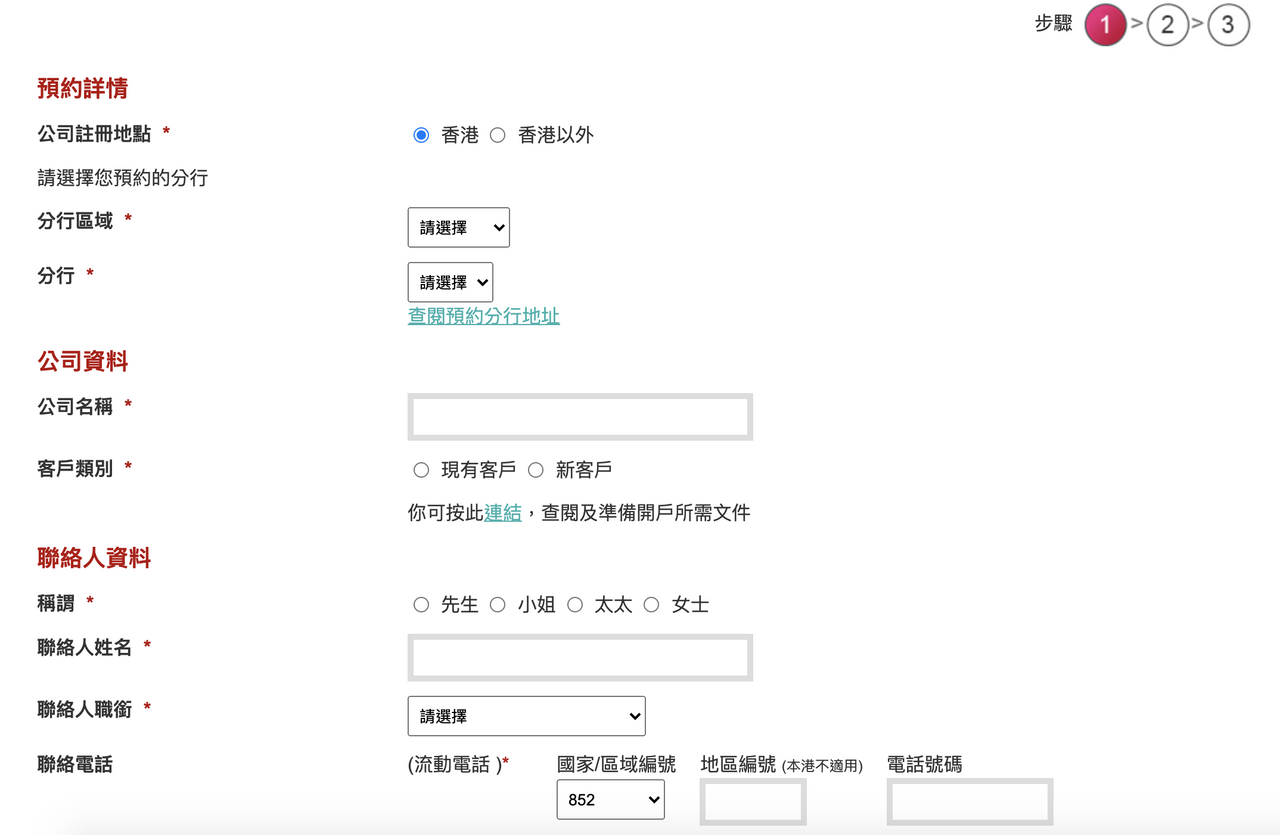
Task: Click the 公司名稱 text field
Action: (580, 417)
